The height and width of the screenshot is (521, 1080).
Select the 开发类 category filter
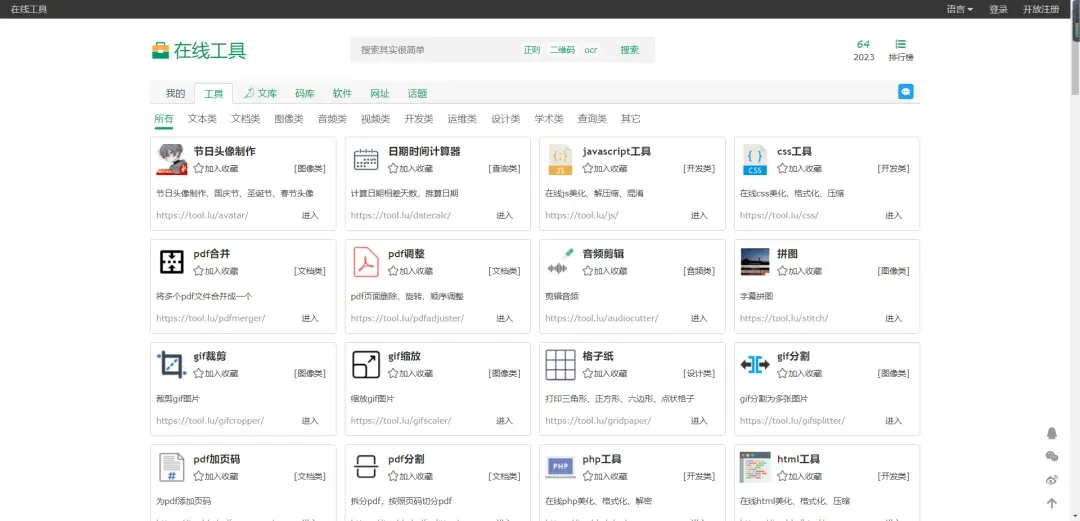(418, 119)
